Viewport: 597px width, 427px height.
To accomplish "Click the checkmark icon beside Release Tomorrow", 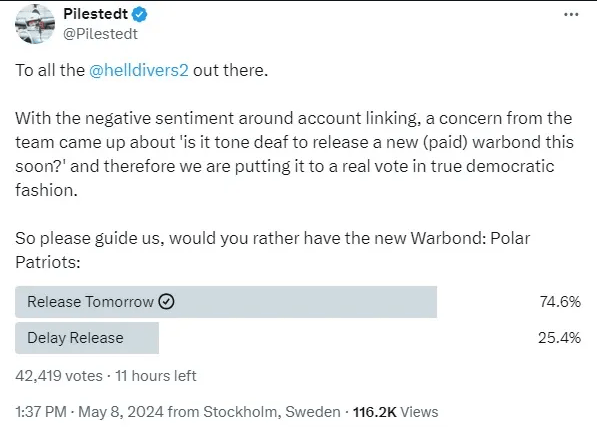I will click(x=166, y=301).
